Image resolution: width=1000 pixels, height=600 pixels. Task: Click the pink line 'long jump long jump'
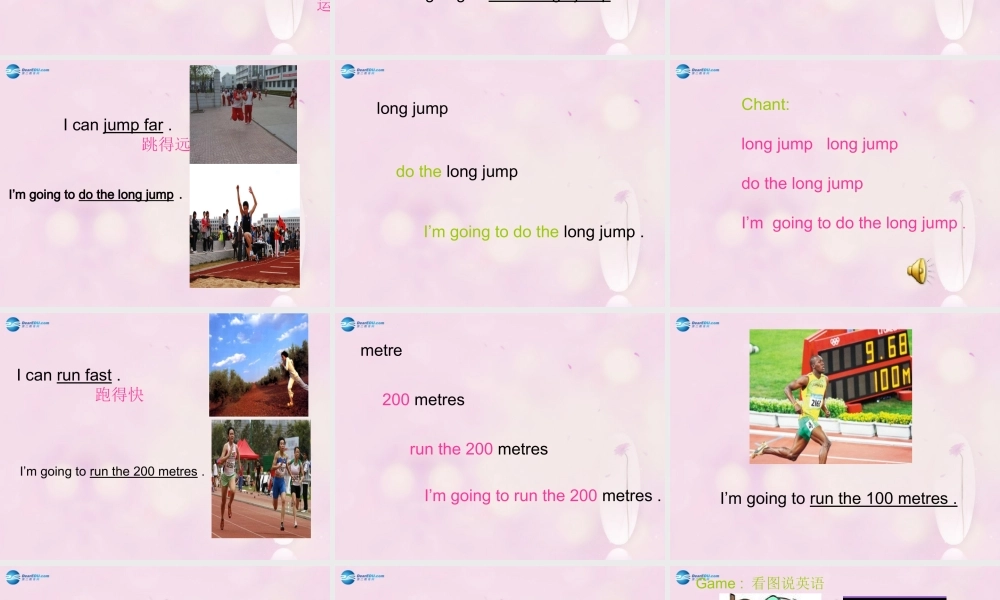coord(820,145)
